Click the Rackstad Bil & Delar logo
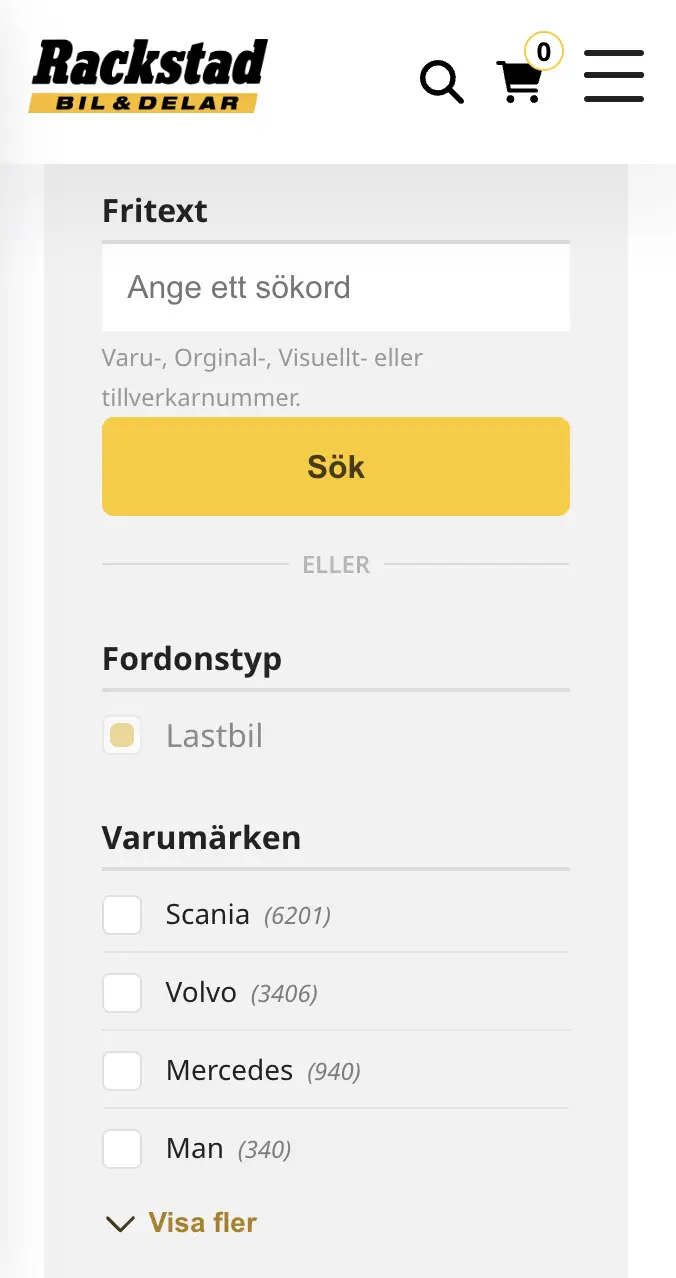The width and height of the screenshot is (676, 1278). [x=146, y=74]
